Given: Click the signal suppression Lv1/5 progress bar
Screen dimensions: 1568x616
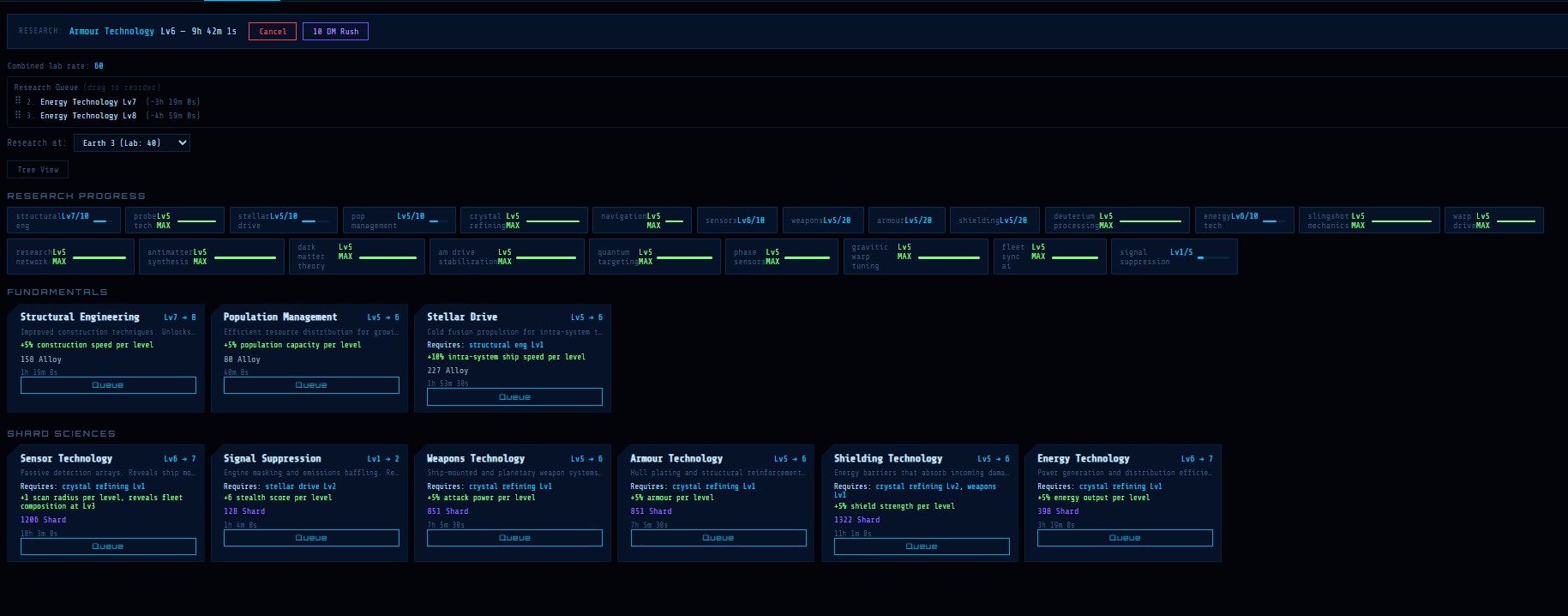Looking at the screenshot, I should point(1213,257).
